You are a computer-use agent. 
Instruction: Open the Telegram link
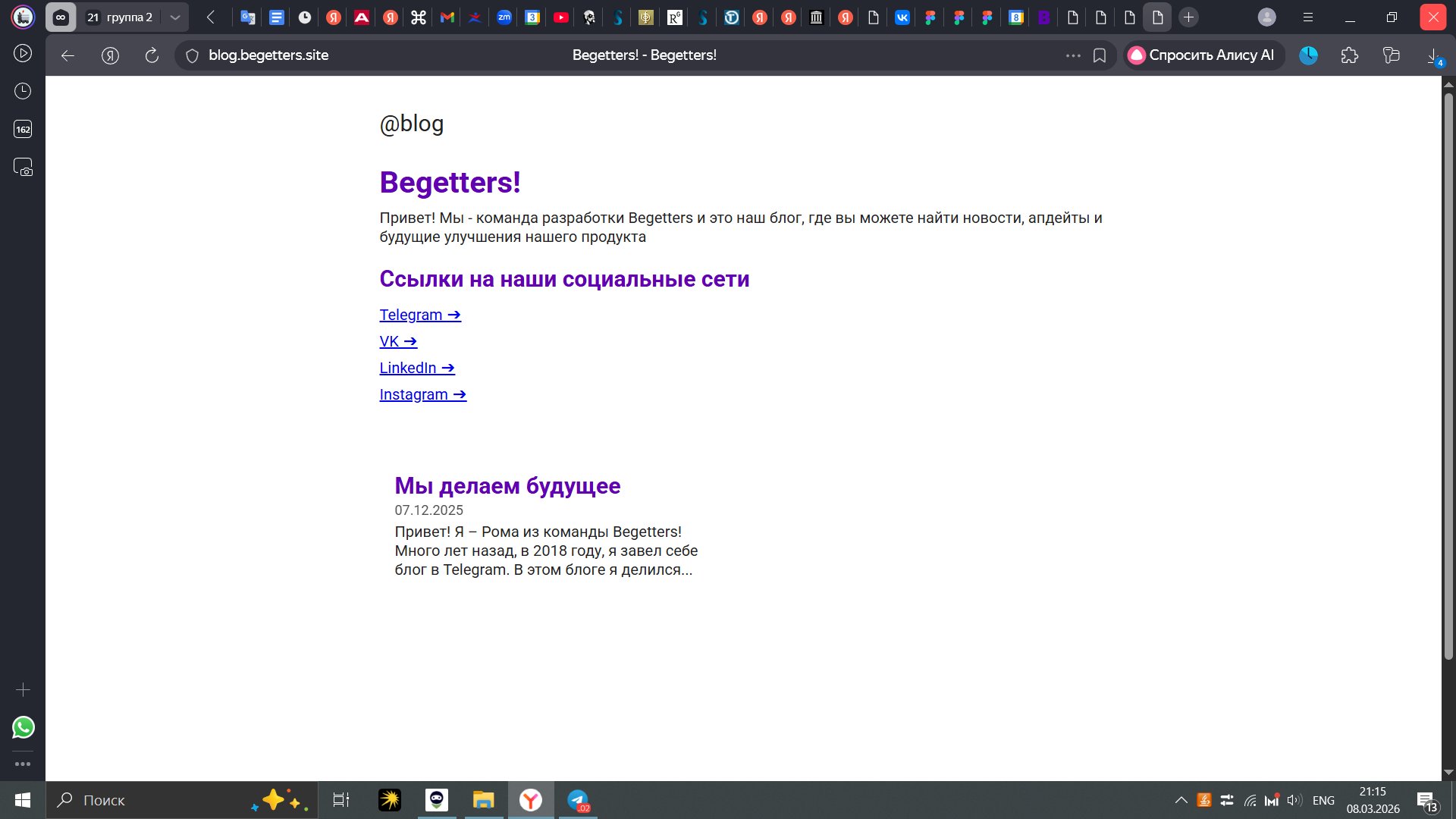coord(420,315)
